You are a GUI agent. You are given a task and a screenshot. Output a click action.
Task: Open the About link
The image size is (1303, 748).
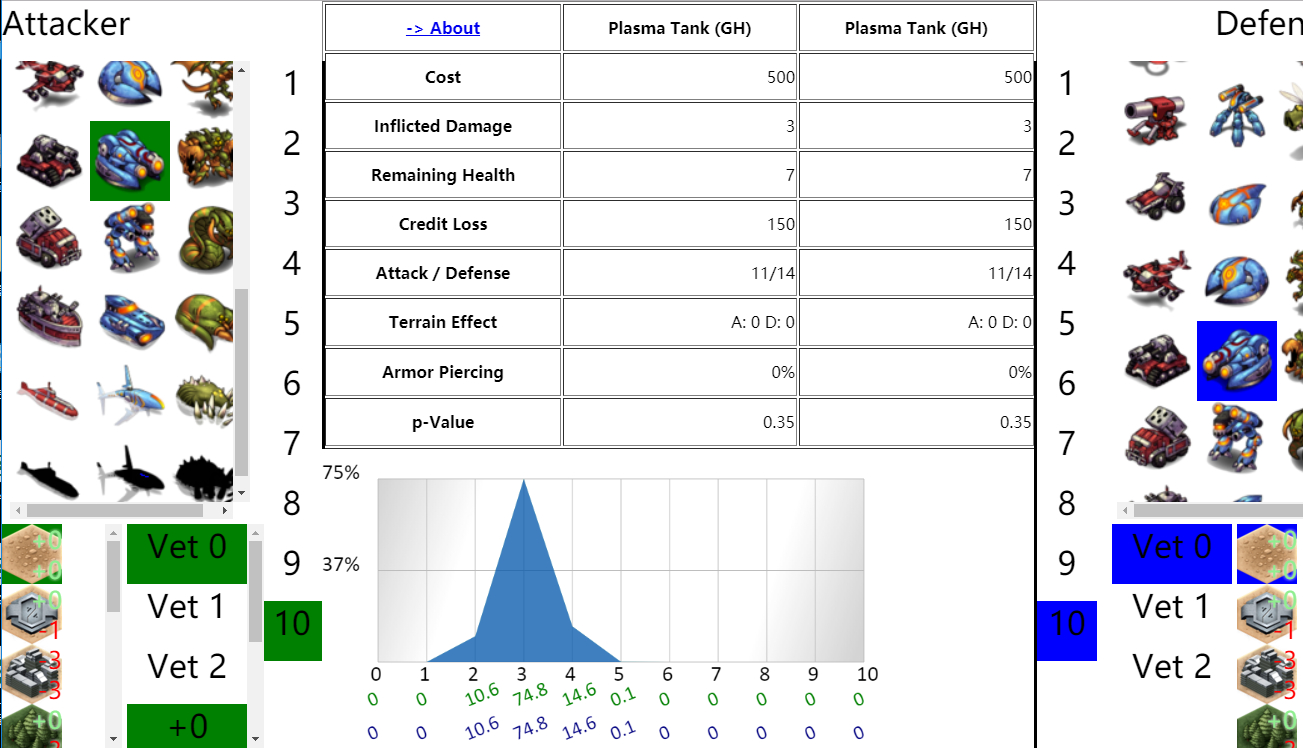[443, 28]
